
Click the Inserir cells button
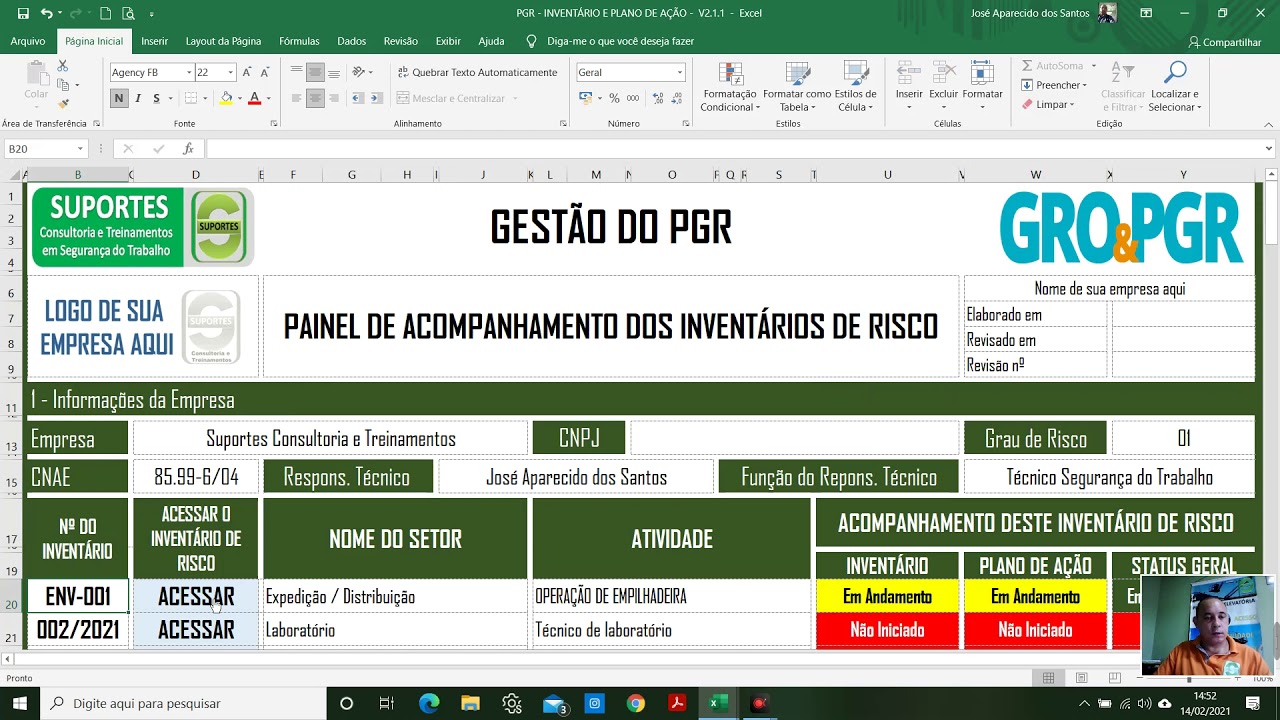click(x=909, y=88)
